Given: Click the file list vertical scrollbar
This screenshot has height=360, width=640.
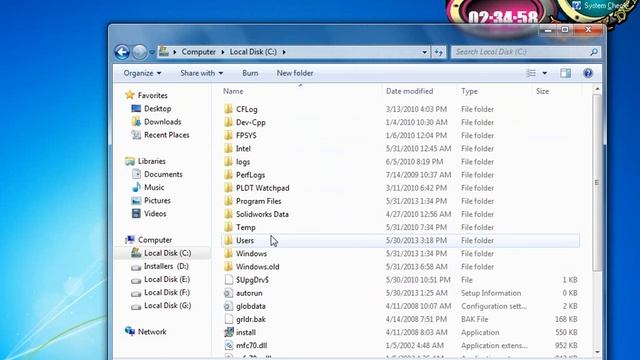Looking at the screenshot, I should pyautogui.click(x=597, y=182).
